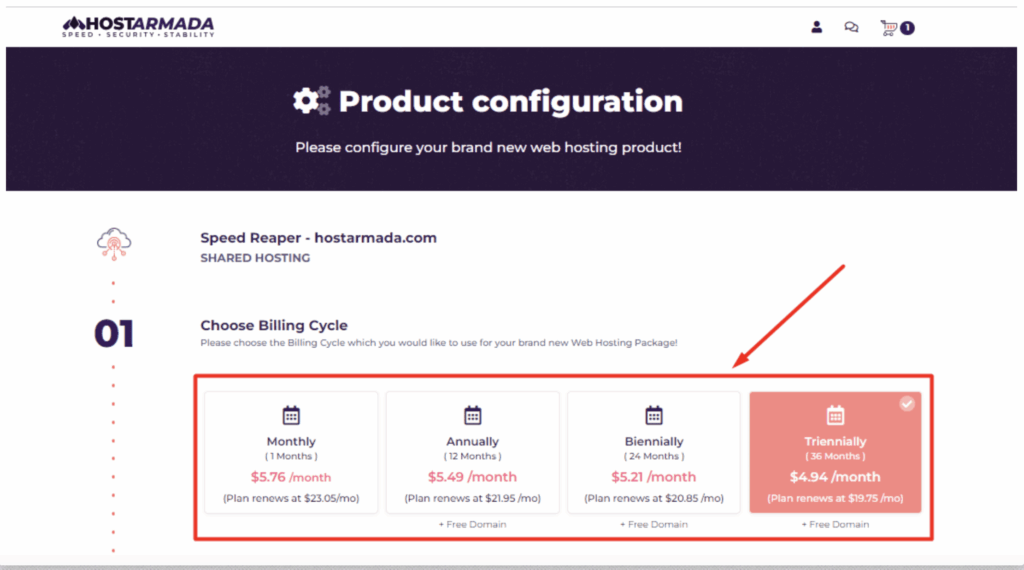Click the Biennially calendar icon
The image size is (1024, 570).
[x=654, y=415]
